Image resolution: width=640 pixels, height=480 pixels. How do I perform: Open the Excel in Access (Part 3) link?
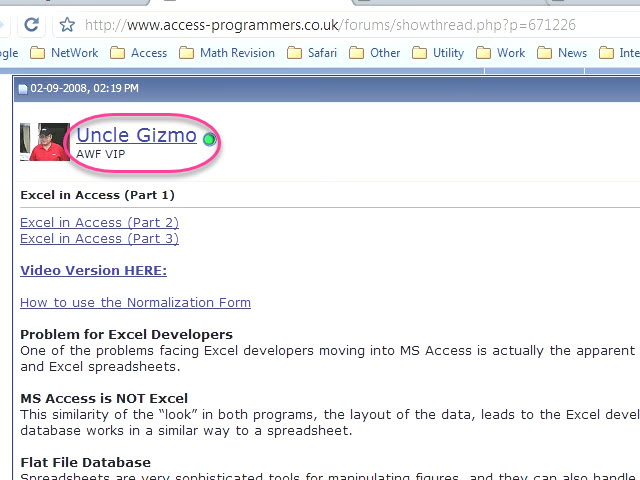tap(100, 239)
